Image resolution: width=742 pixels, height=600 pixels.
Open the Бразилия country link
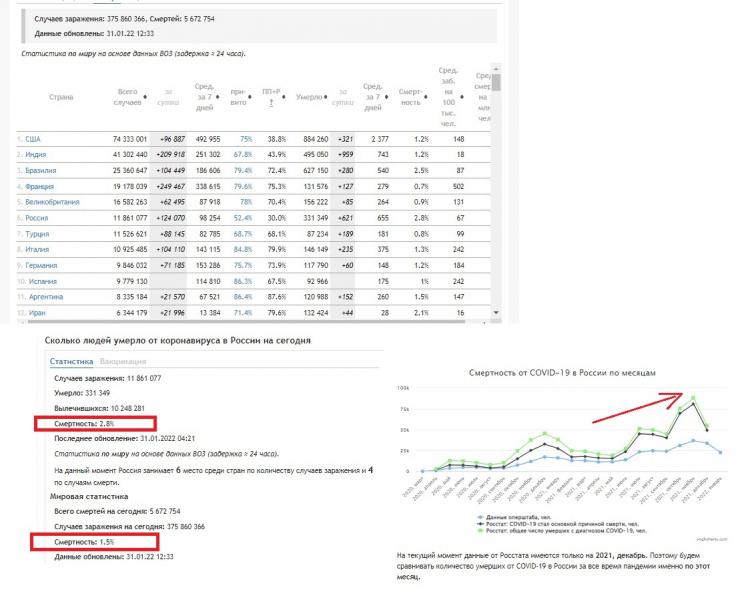(x=41, y=170)
